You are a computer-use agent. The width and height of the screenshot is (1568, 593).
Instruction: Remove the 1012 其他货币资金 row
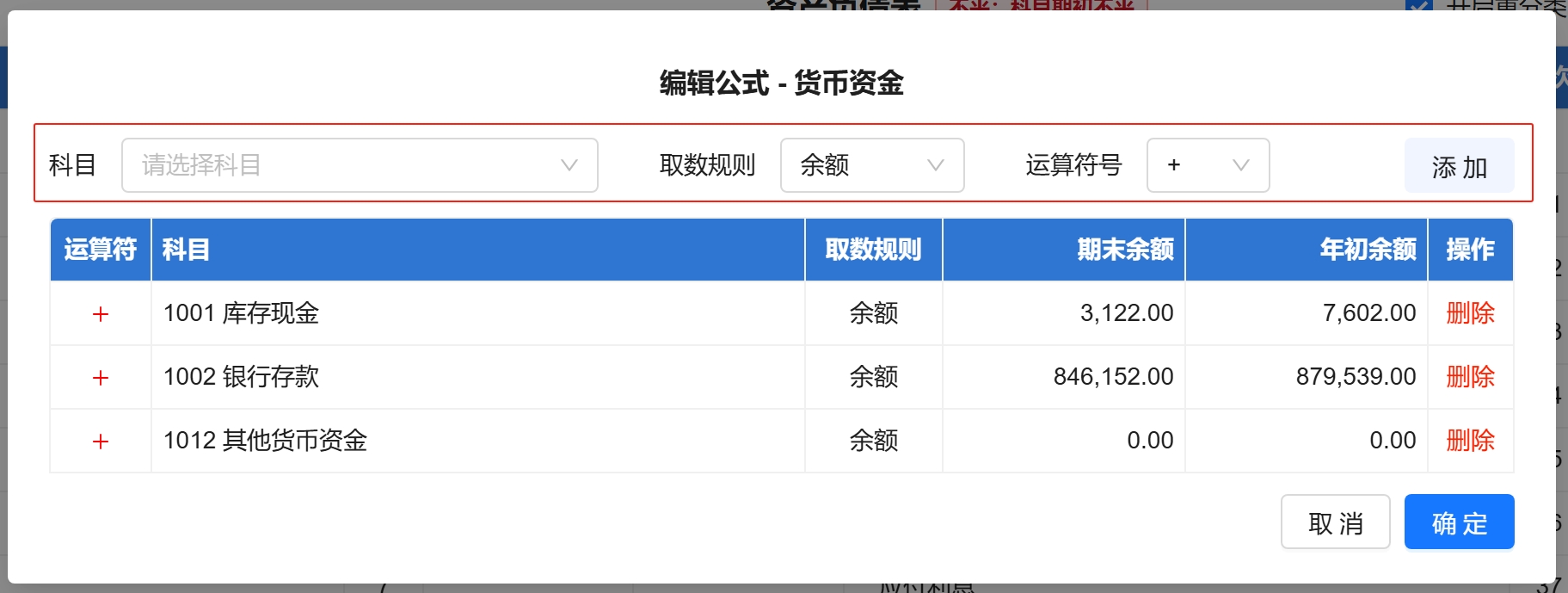pos(1470,441)
